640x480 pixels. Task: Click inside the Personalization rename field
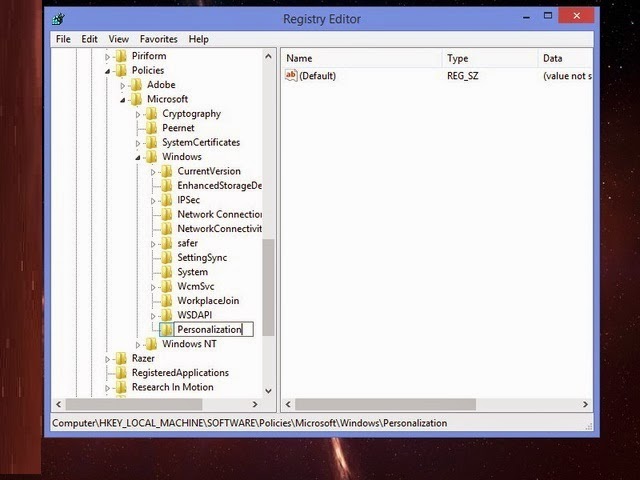pos(213,329)
